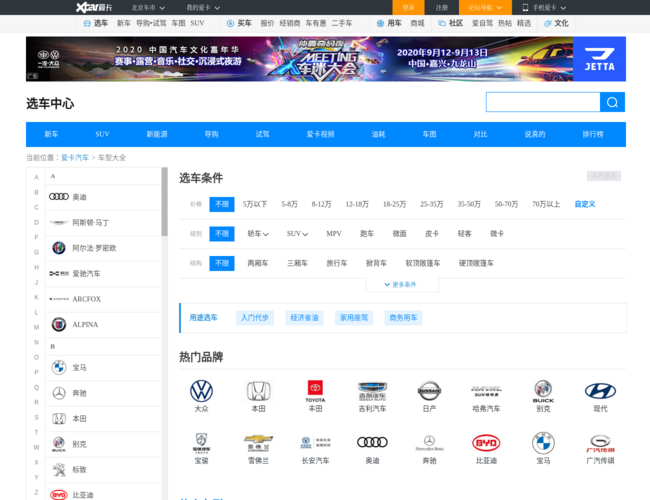Click the Mercedes-Benz logo in hot brands

[429, 443]
